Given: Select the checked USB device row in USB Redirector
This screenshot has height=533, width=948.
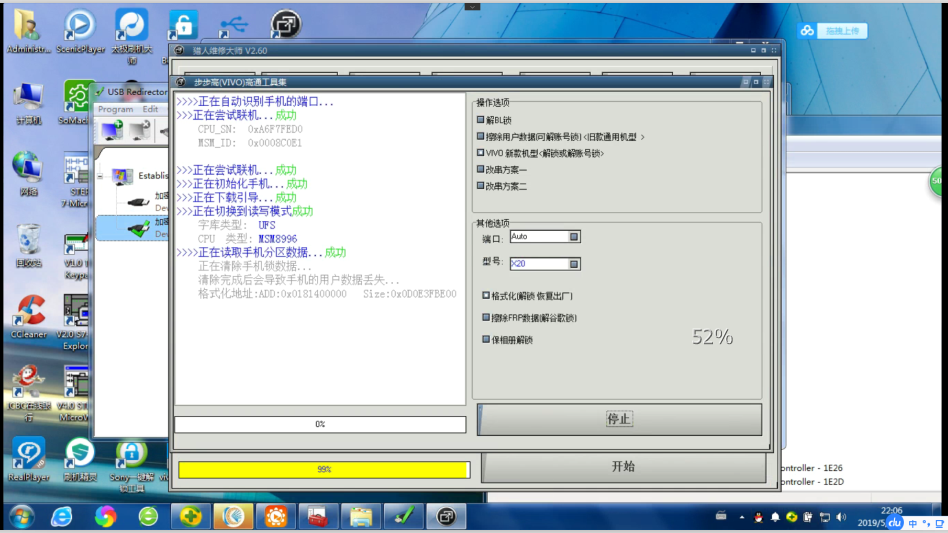Looking at the screenshot, I should (x=132, y=228).
